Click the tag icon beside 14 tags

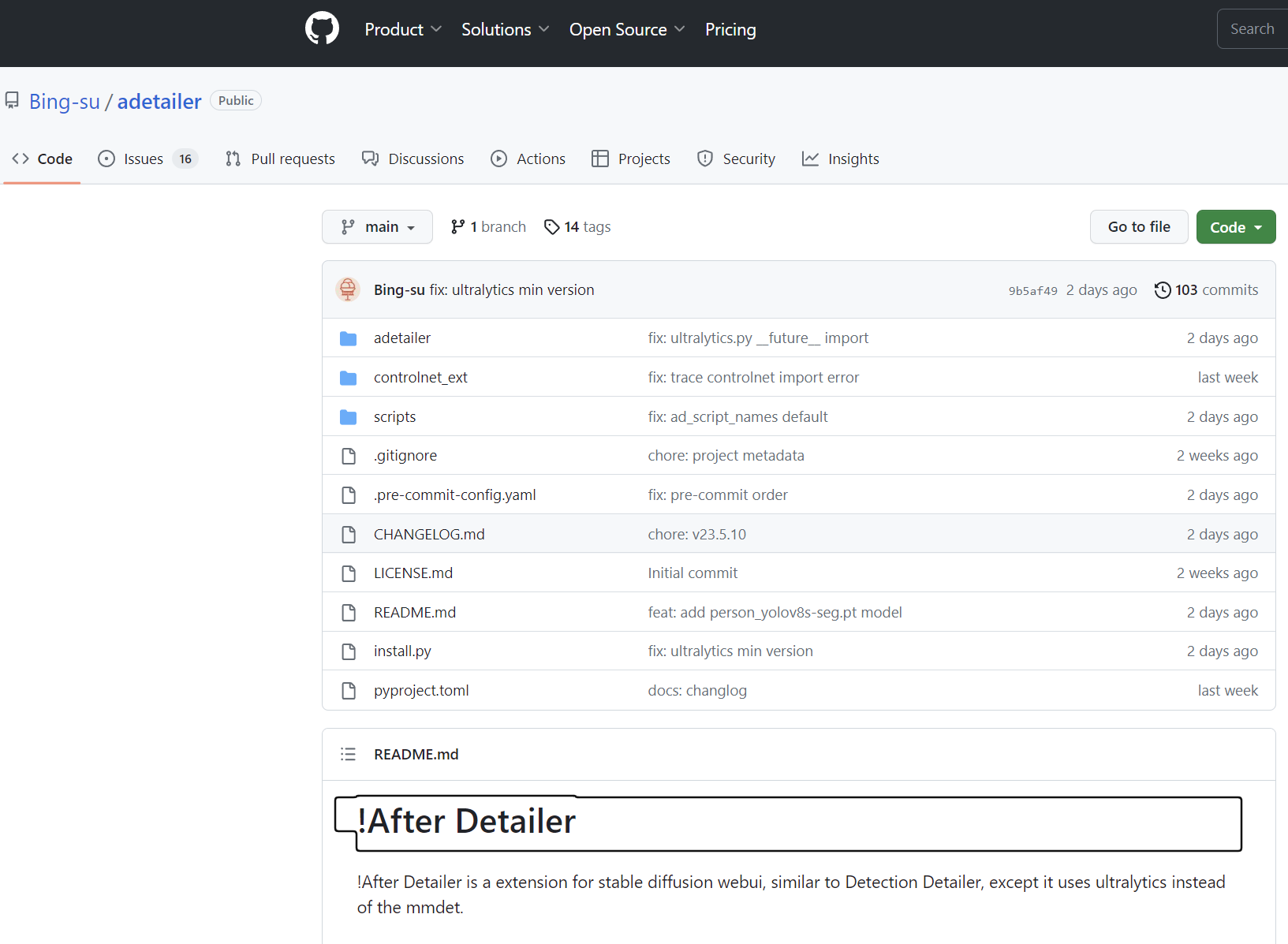552,227
